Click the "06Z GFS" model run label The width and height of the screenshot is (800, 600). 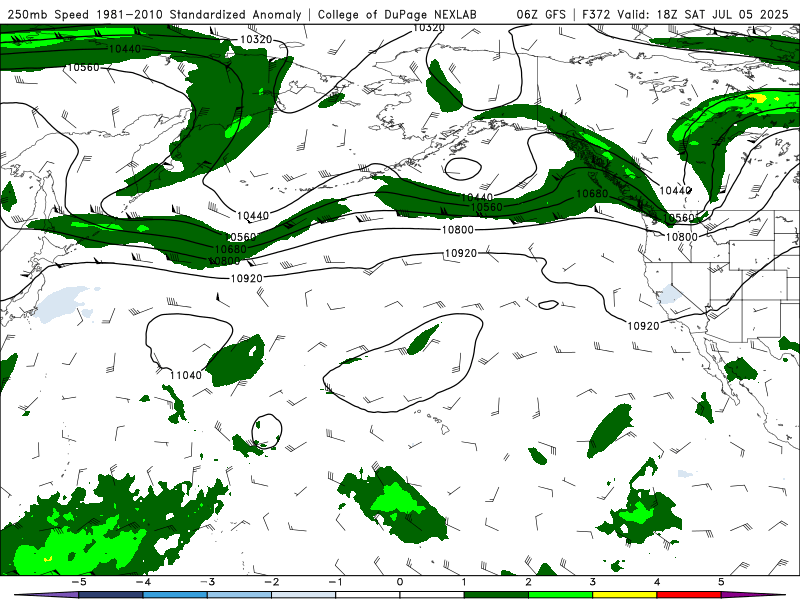(x=541, y=14)
